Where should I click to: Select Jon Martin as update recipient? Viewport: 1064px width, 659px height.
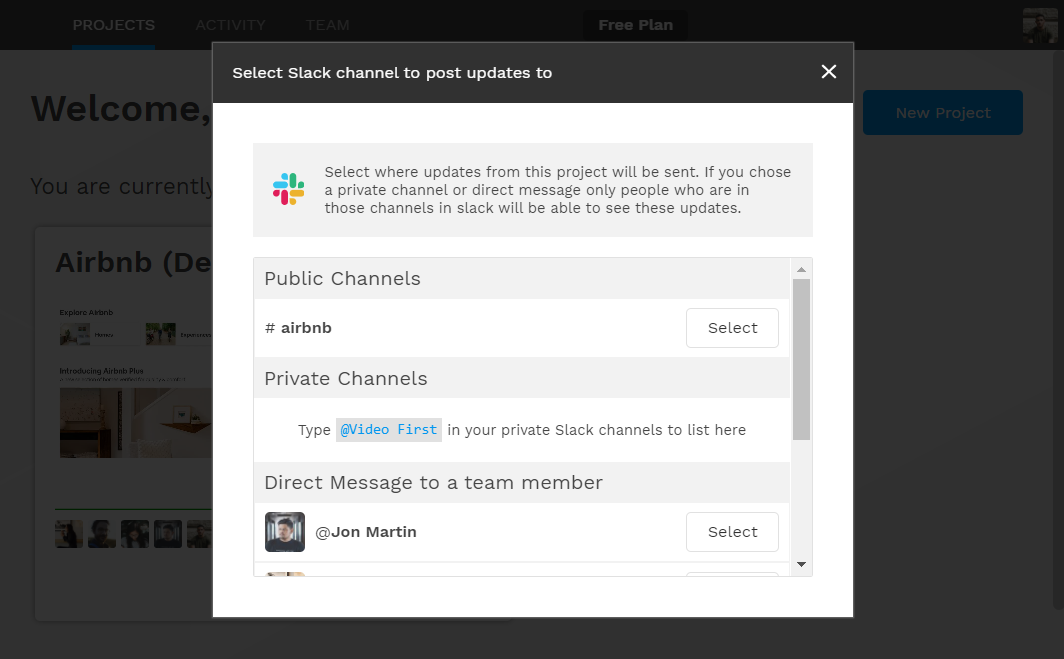732,531
